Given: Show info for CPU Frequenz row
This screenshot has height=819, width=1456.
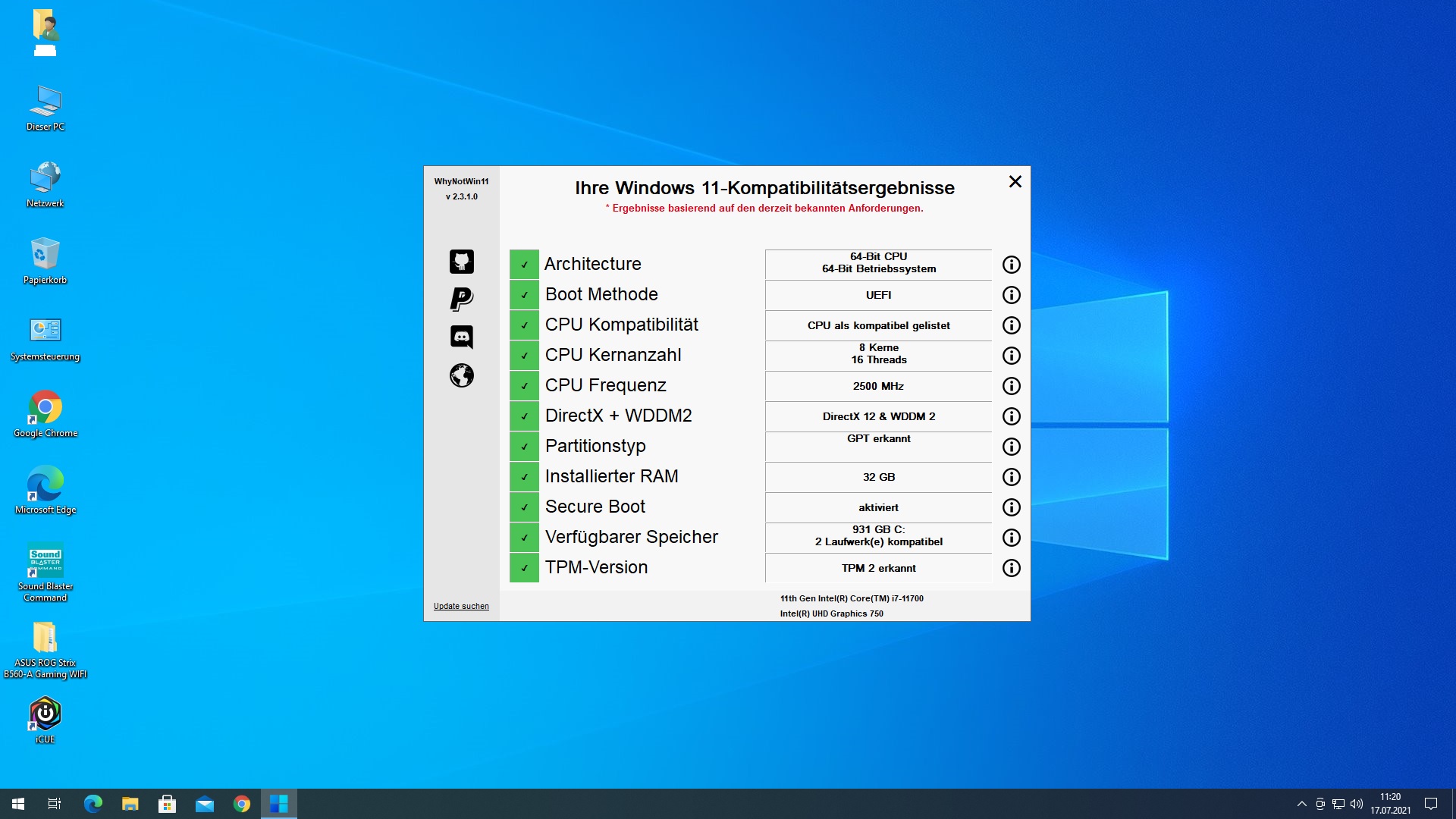Looking at the screenshot, I should 1011,386.
